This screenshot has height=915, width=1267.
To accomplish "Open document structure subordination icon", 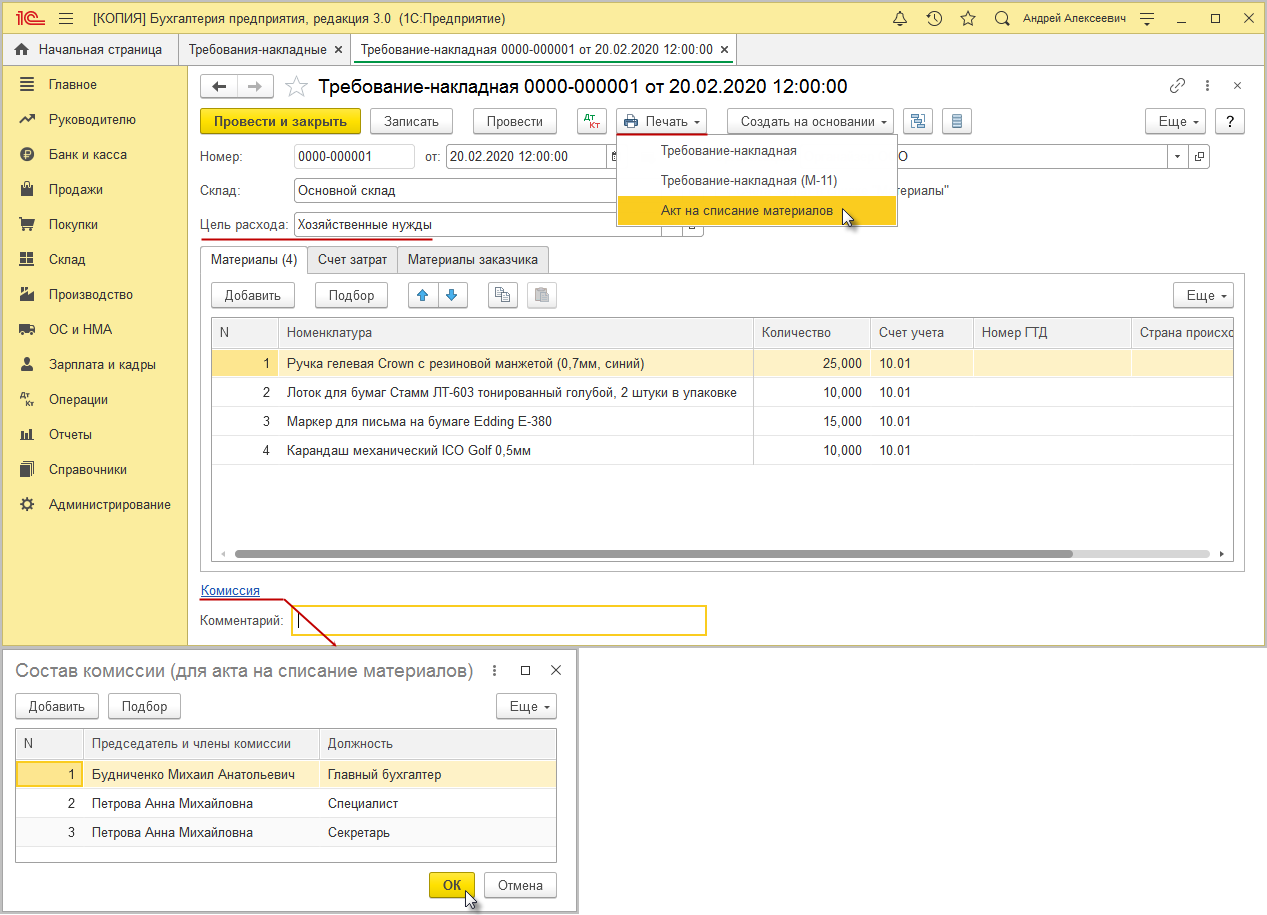I will 918,122.
